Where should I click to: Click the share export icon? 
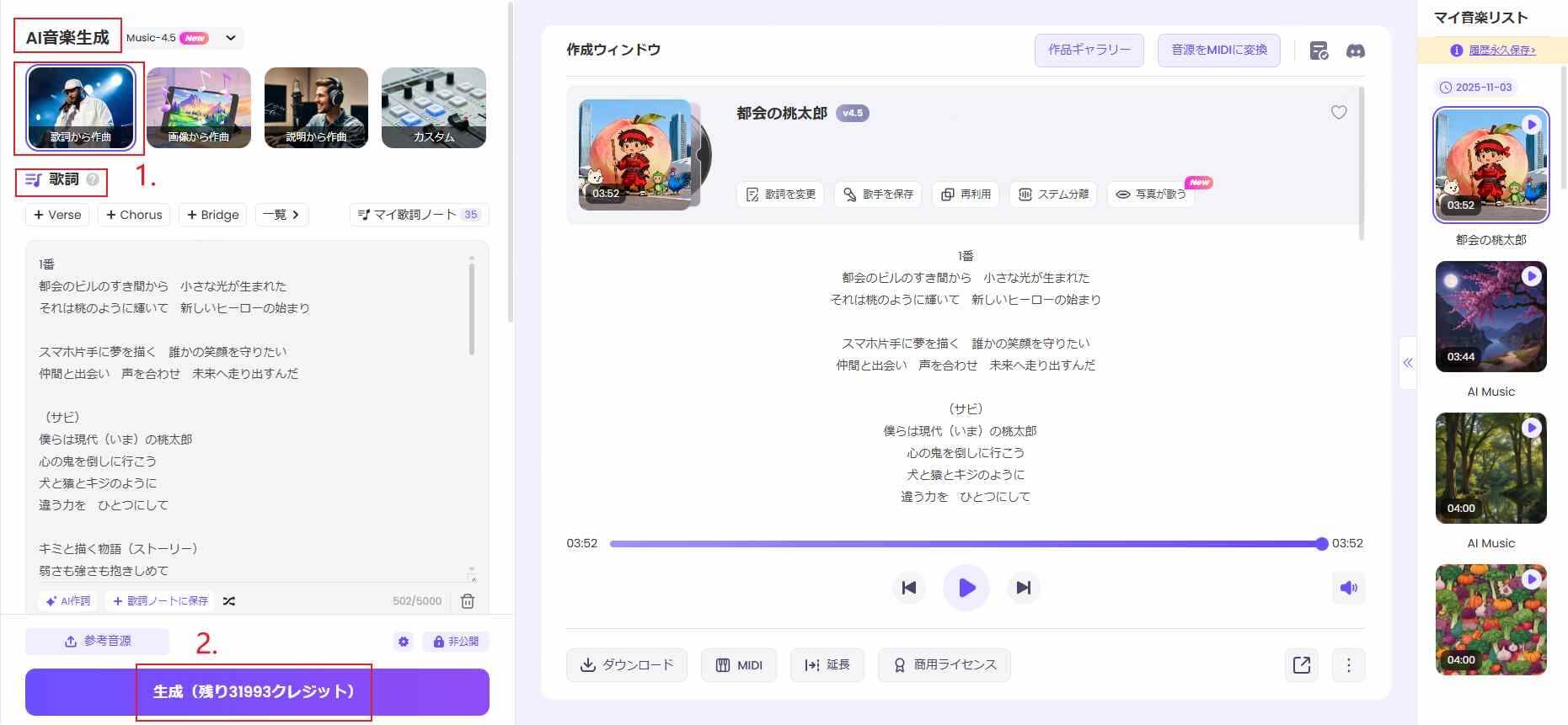1302,665
